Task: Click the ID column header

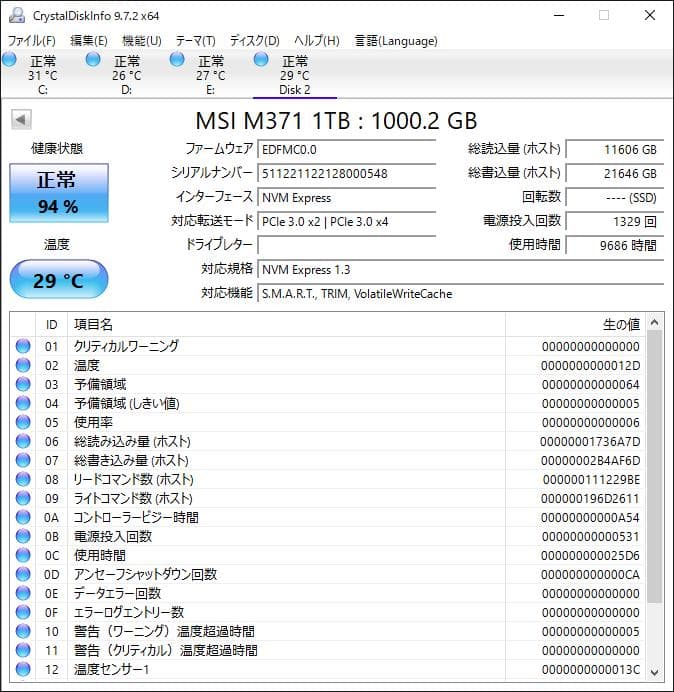Action: 51,325
